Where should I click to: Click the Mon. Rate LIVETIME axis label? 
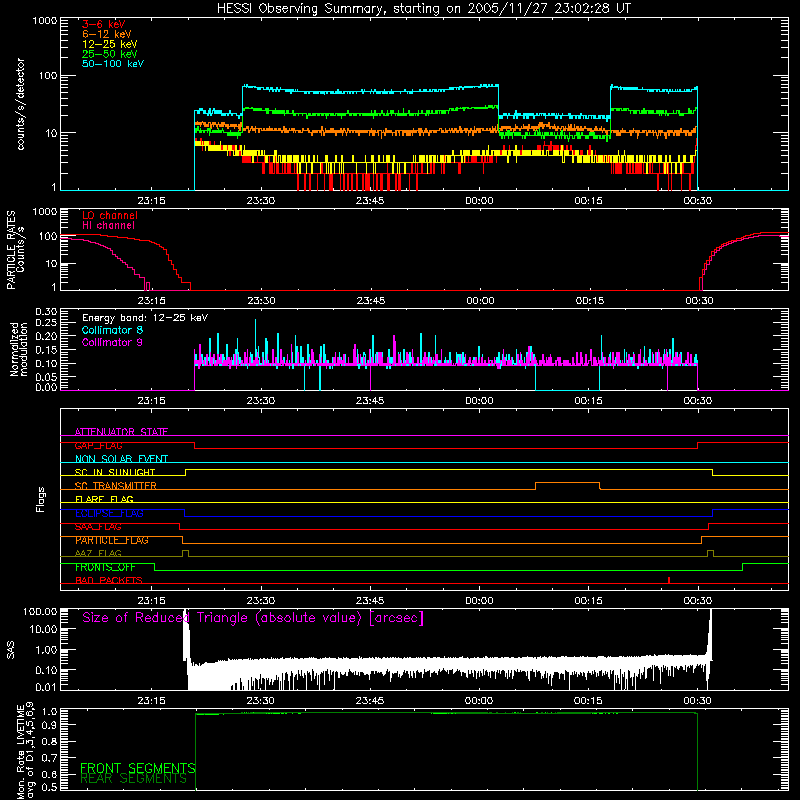click(25, 751)
